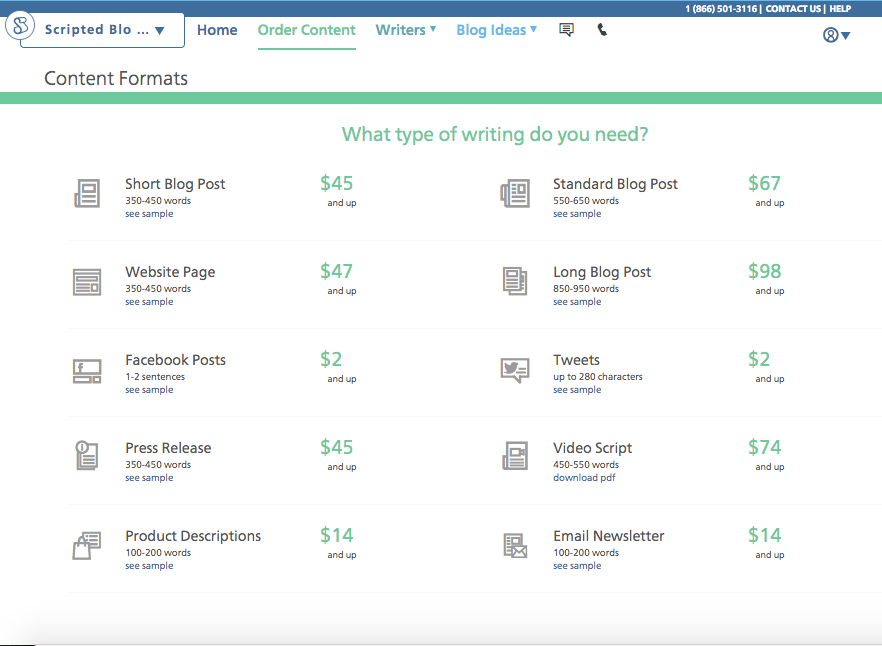Choose the Video Script title

click(592, 448)
